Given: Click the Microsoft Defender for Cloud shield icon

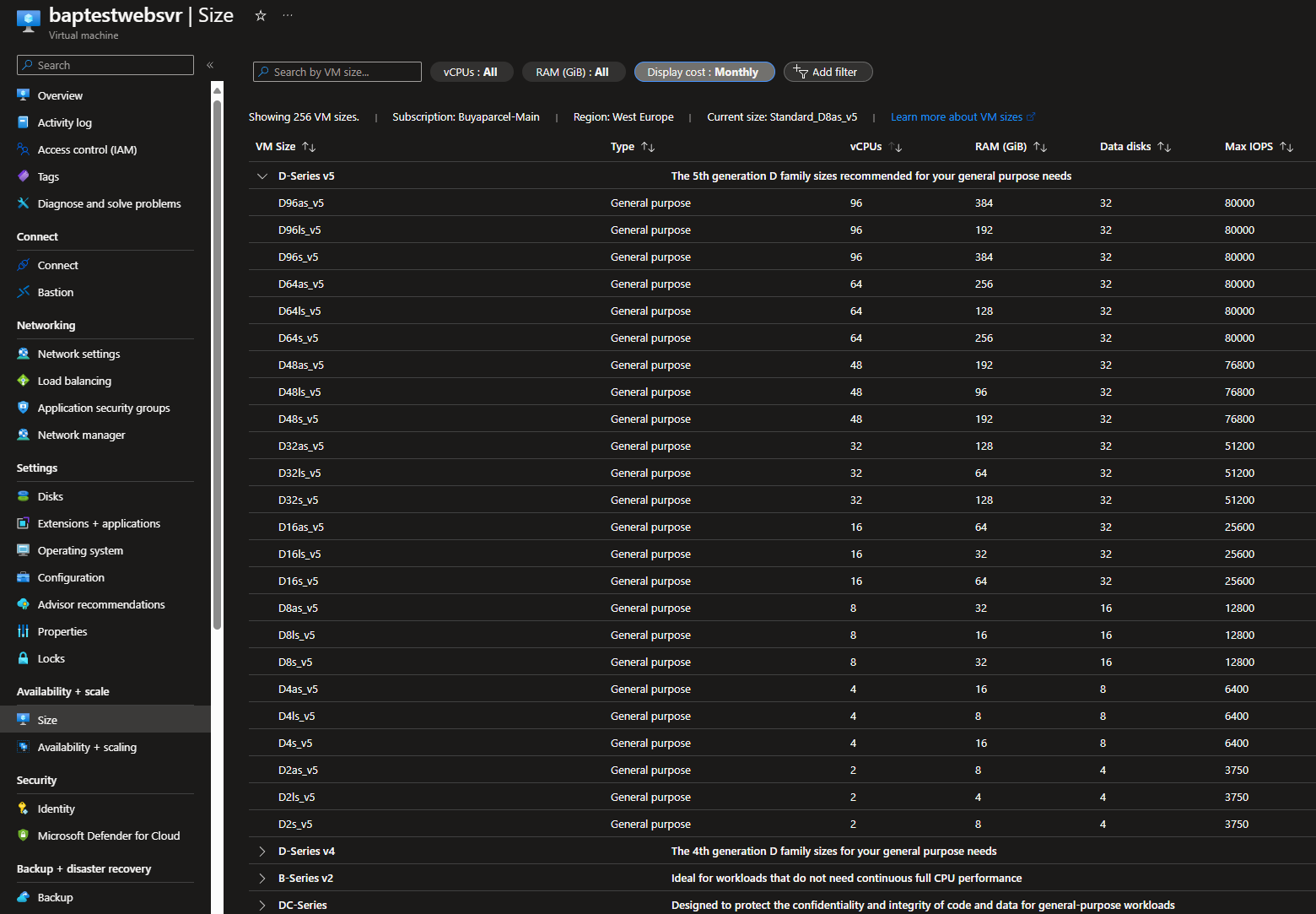Looking at the screenshot, I should (24, 836).
